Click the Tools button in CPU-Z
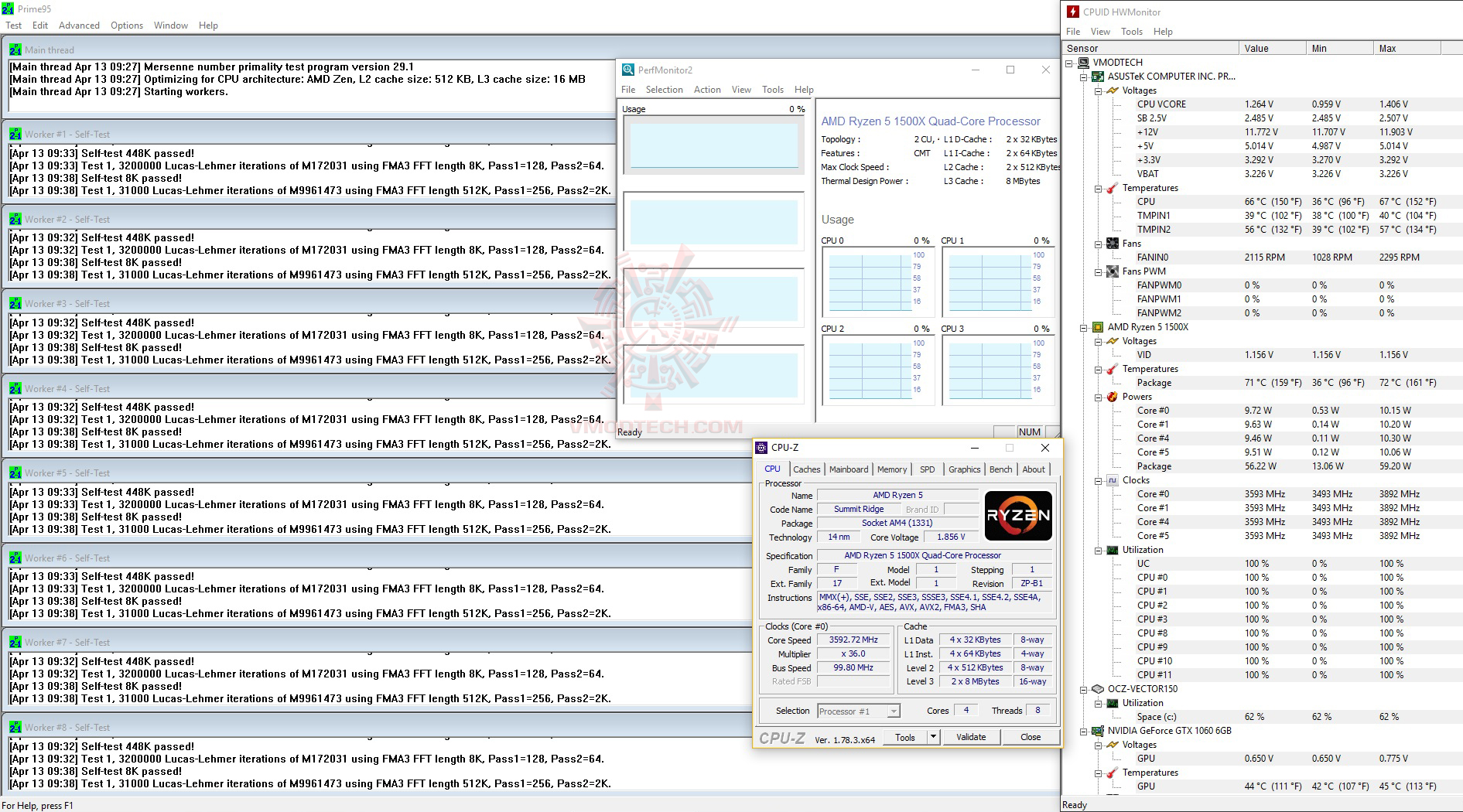 (x=905, y=737)
